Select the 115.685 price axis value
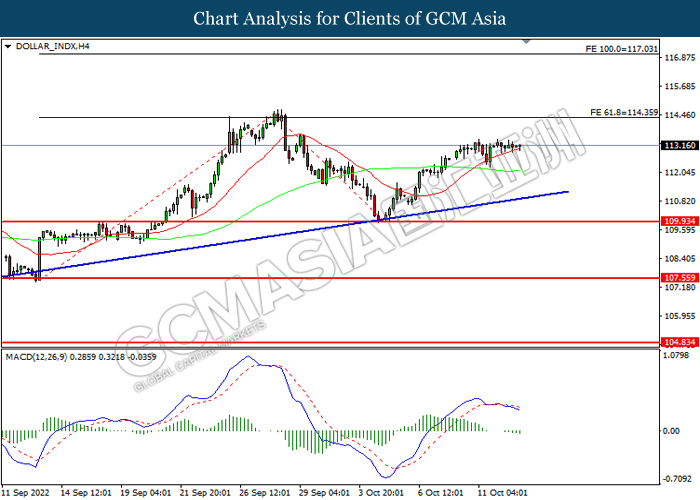 (x=680, y=86)
